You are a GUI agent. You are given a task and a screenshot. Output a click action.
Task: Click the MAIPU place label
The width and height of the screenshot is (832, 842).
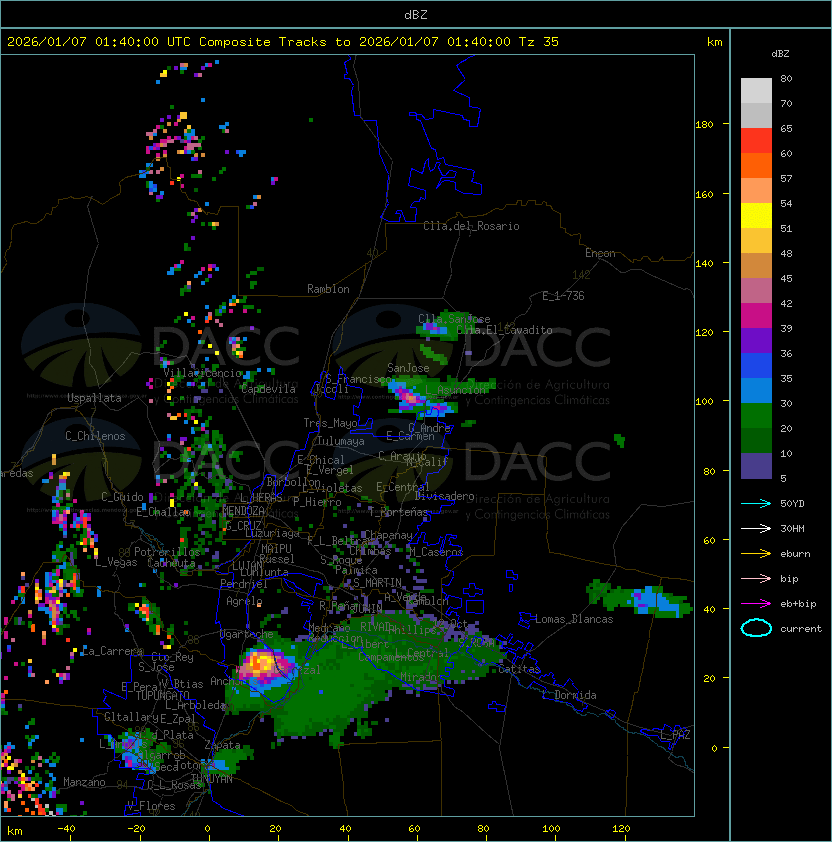(x=276, y=549)
